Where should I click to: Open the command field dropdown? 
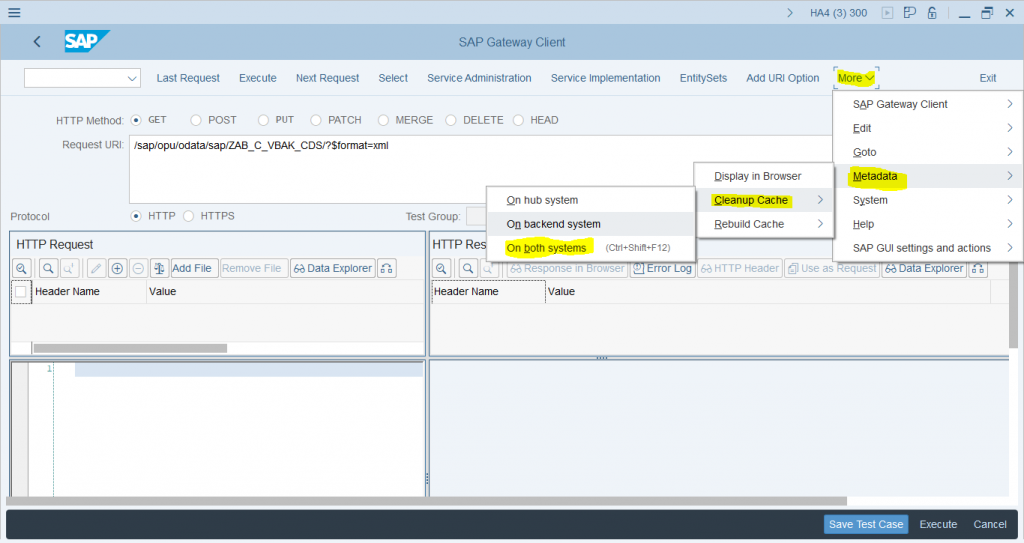pos(132,78)
